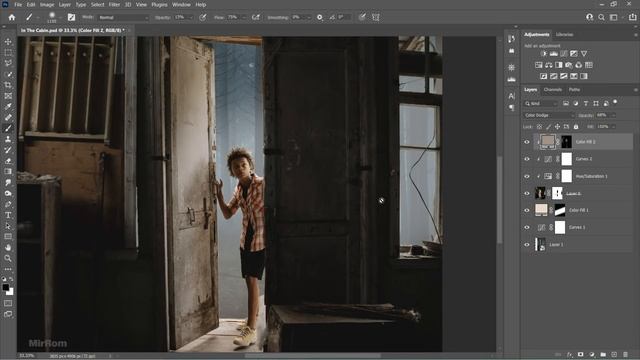The height and width of the screenshot is (360, 640).
Task: Open the layer filter Kind dropdown
Action: pyautogui.click(x=541, y=104)
